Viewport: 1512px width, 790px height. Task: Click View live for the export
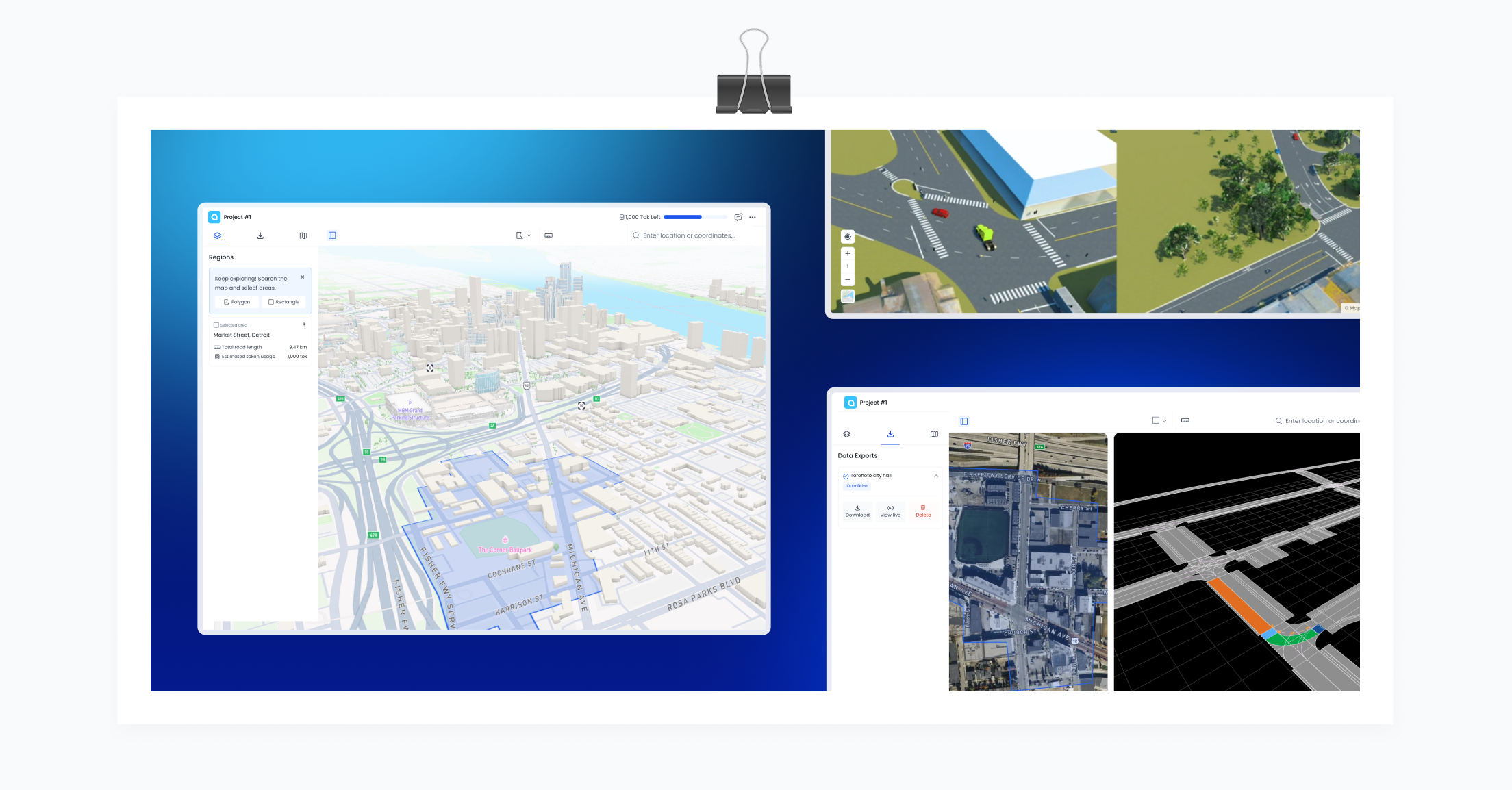click(x=890, y=511)
